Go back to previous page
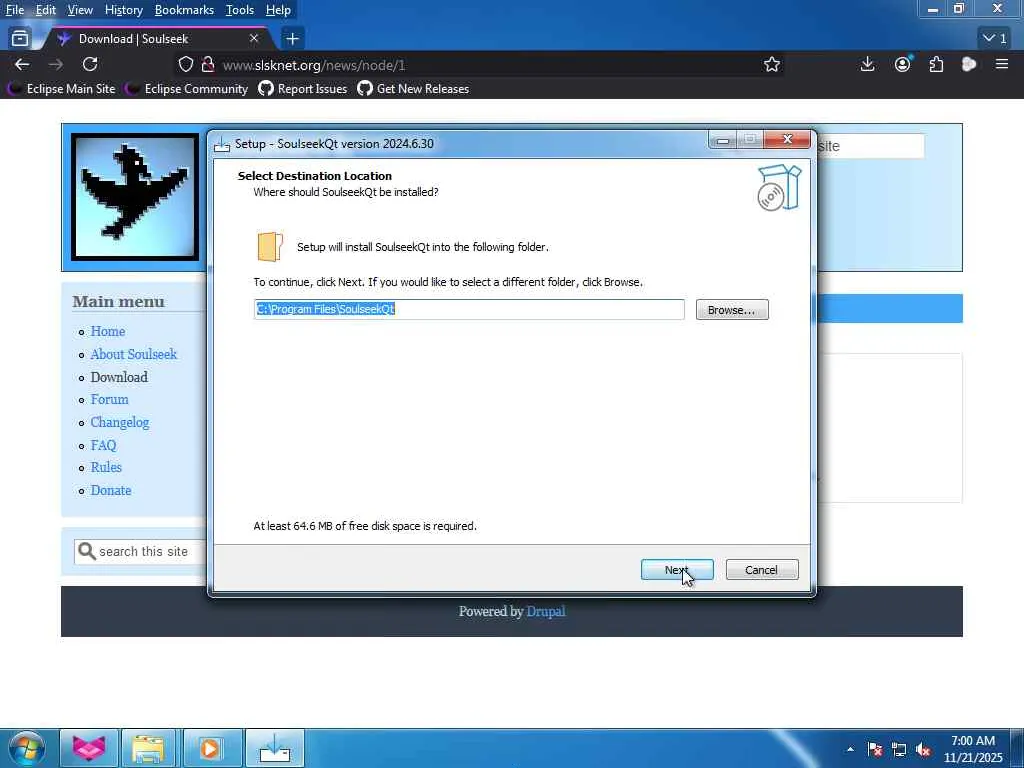Screen dimensions: 1024x768 [22, 64]
